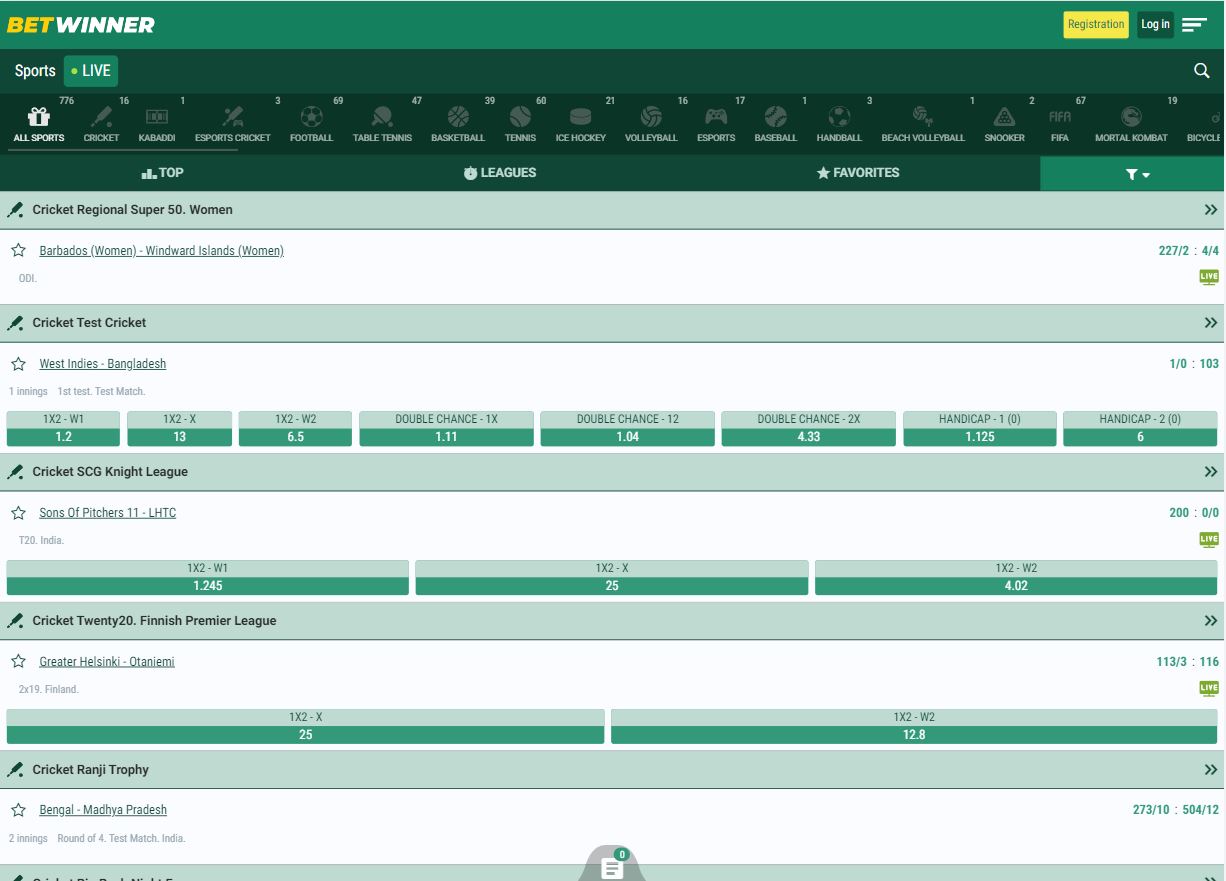Open the Esports gamepad icon
This screenshot has width=1226, height=881.
click(716, 116)
